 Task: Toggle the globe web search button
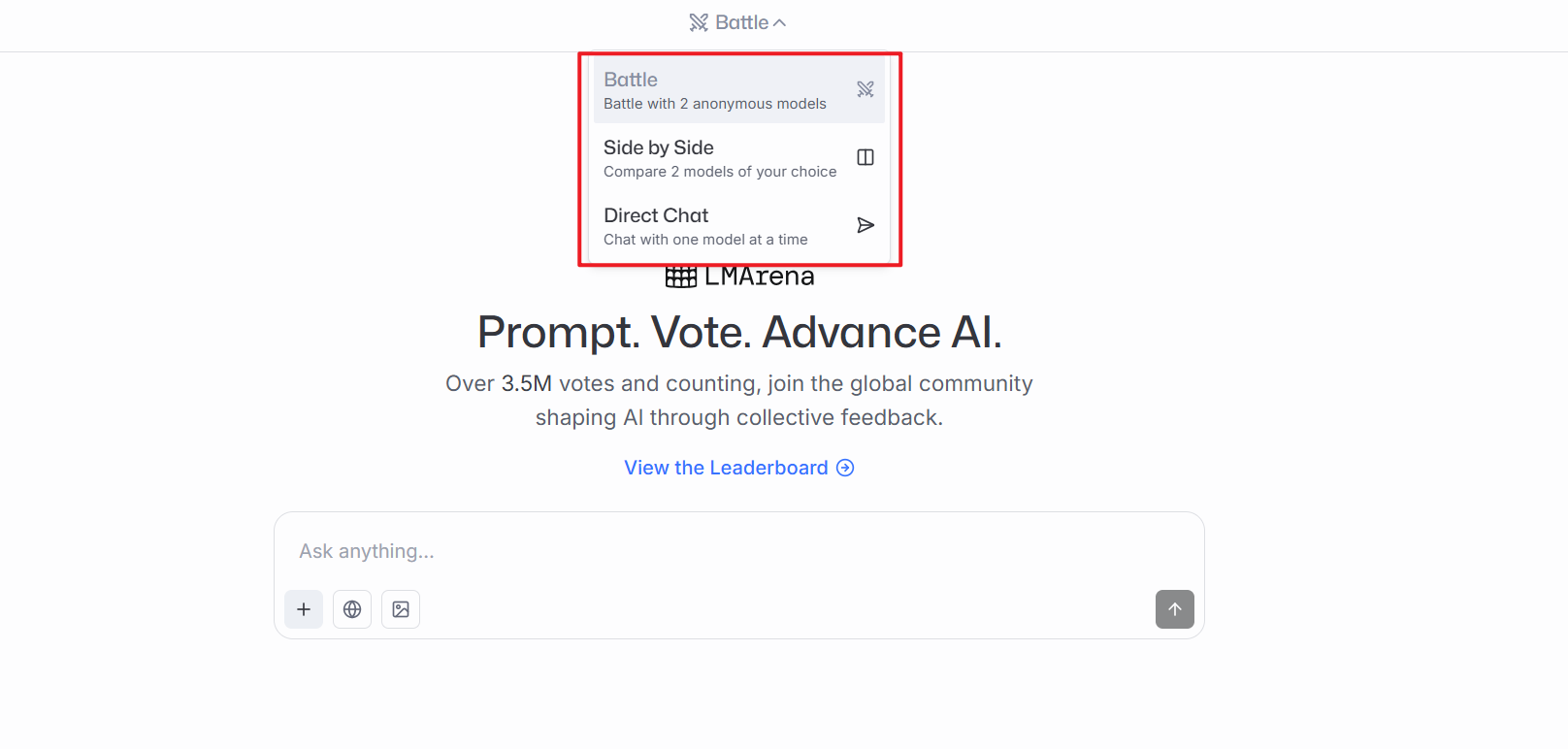(x=352, y=609)
